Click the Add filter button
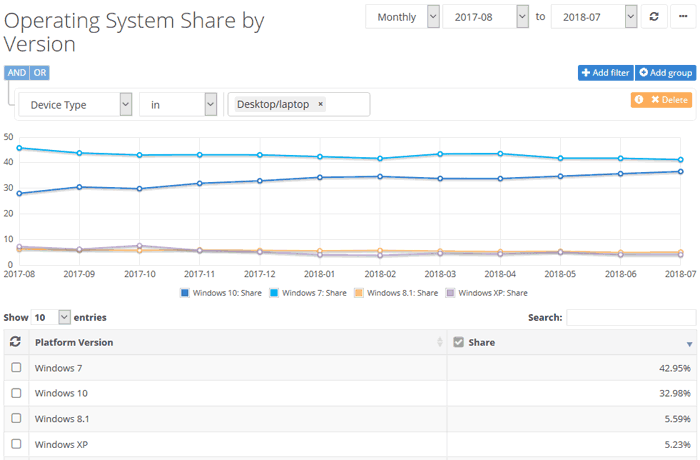Image resolution: width=700 pixels, height=460 pixels. coord(605,73)
